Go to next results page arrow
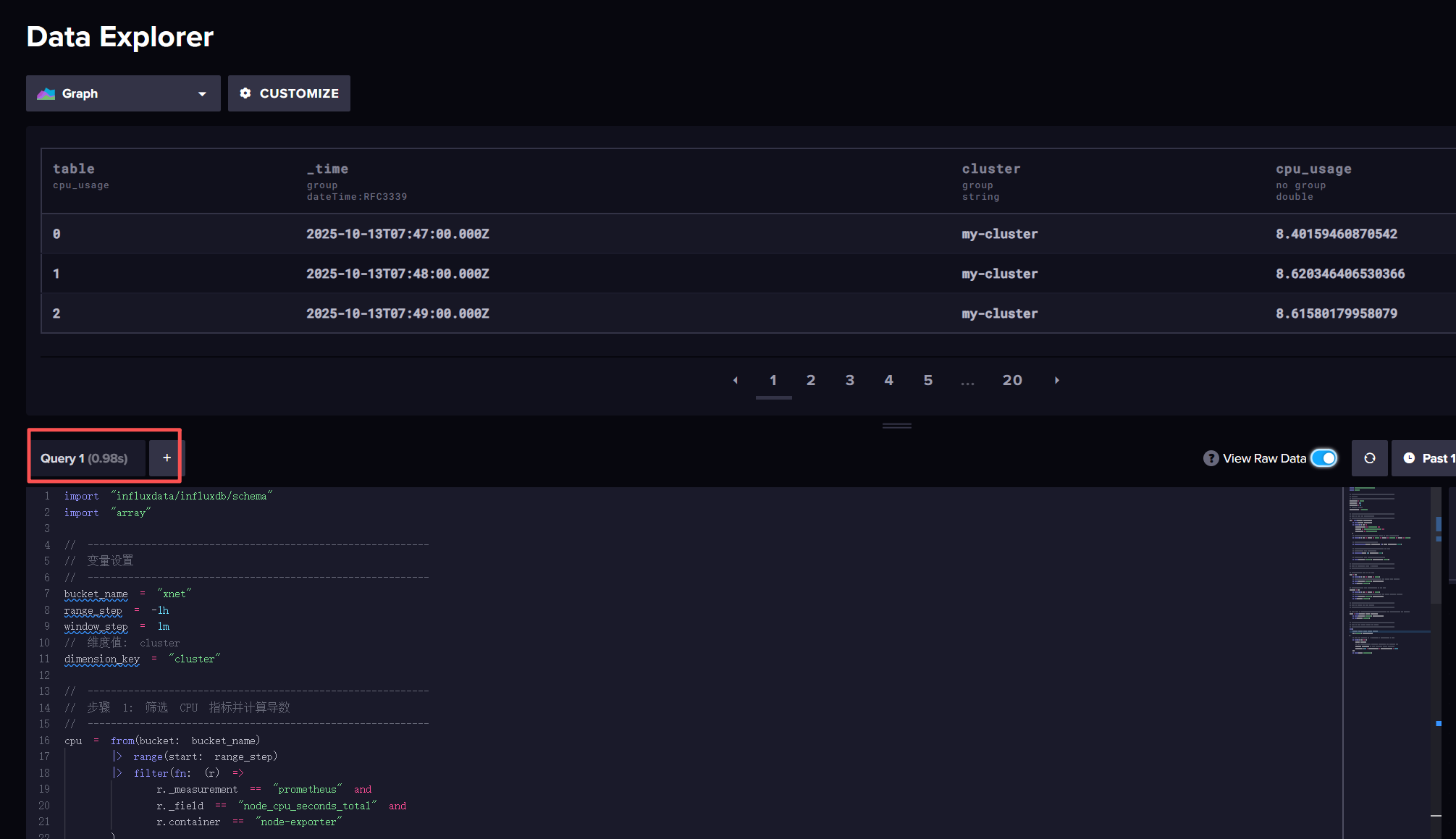The width and height of the screenshot is (1456, 839). (1057, 380)
